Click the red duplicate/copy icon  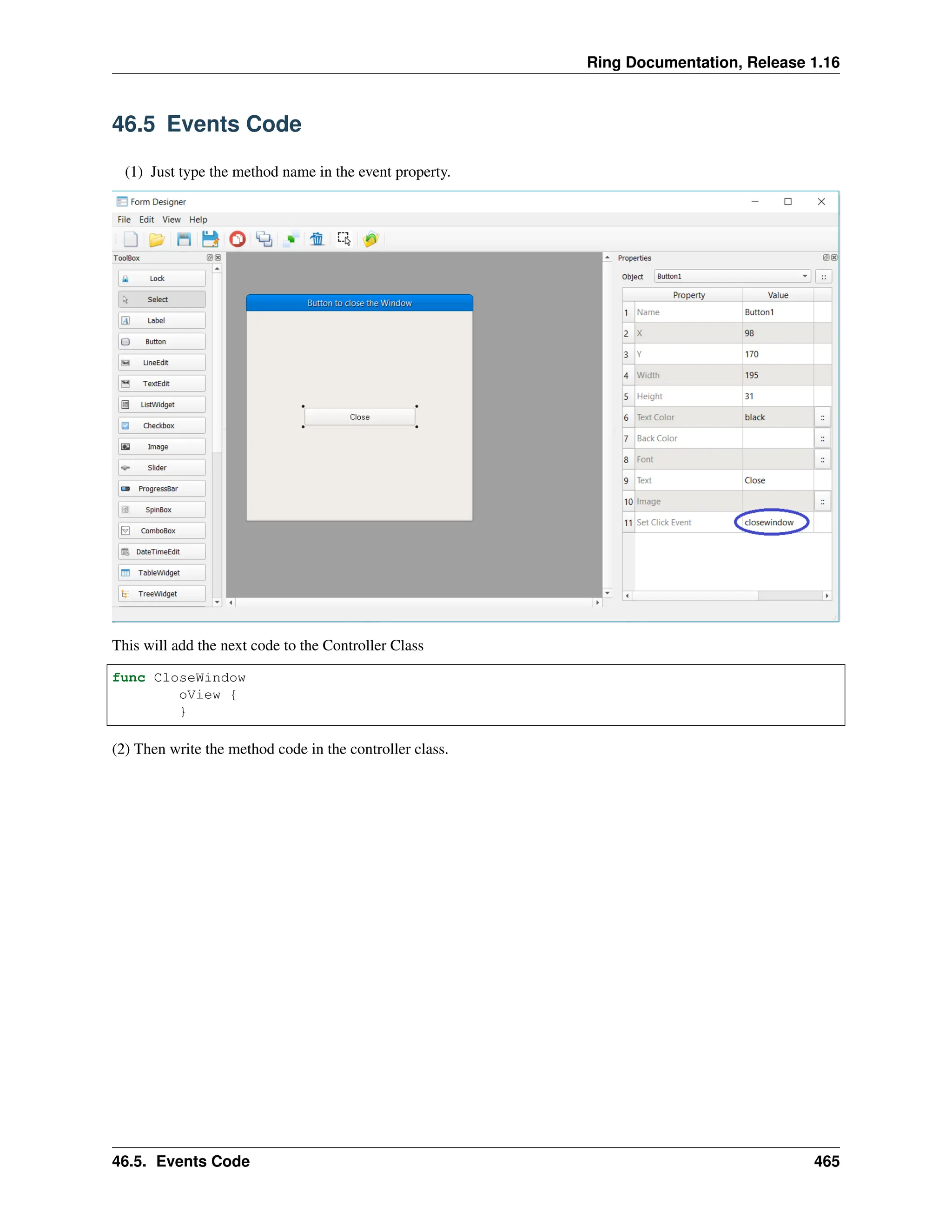click(238, 239)
